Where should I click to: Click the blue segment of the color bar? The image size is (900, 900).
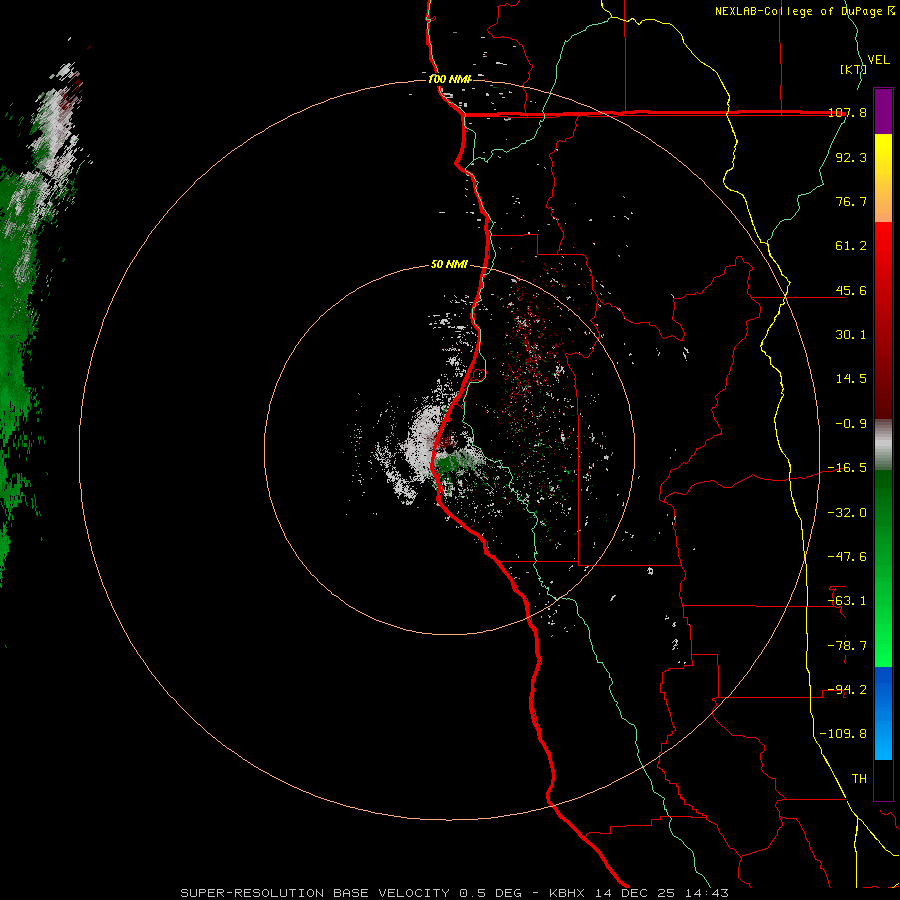[x=883, y=713]
